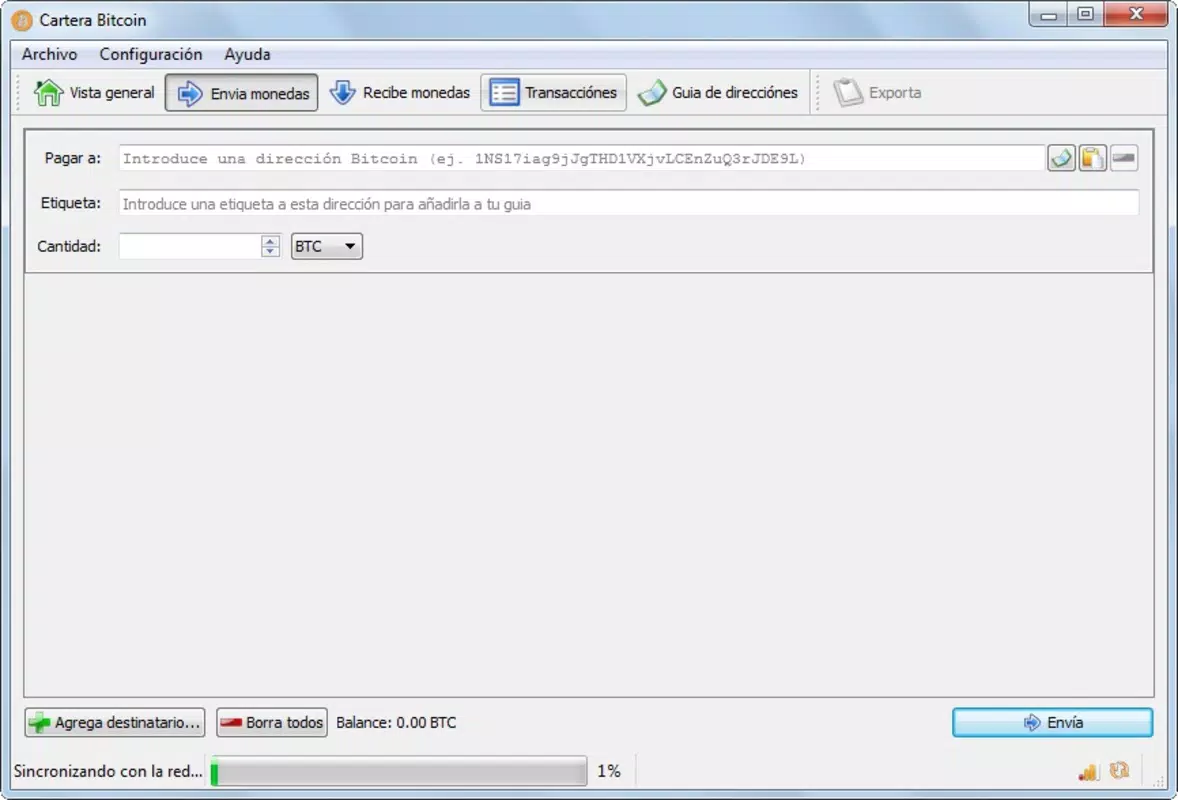Choose address from address book icon
The height and width of the screenshot is (800, 1178).
pos(1061,158)
